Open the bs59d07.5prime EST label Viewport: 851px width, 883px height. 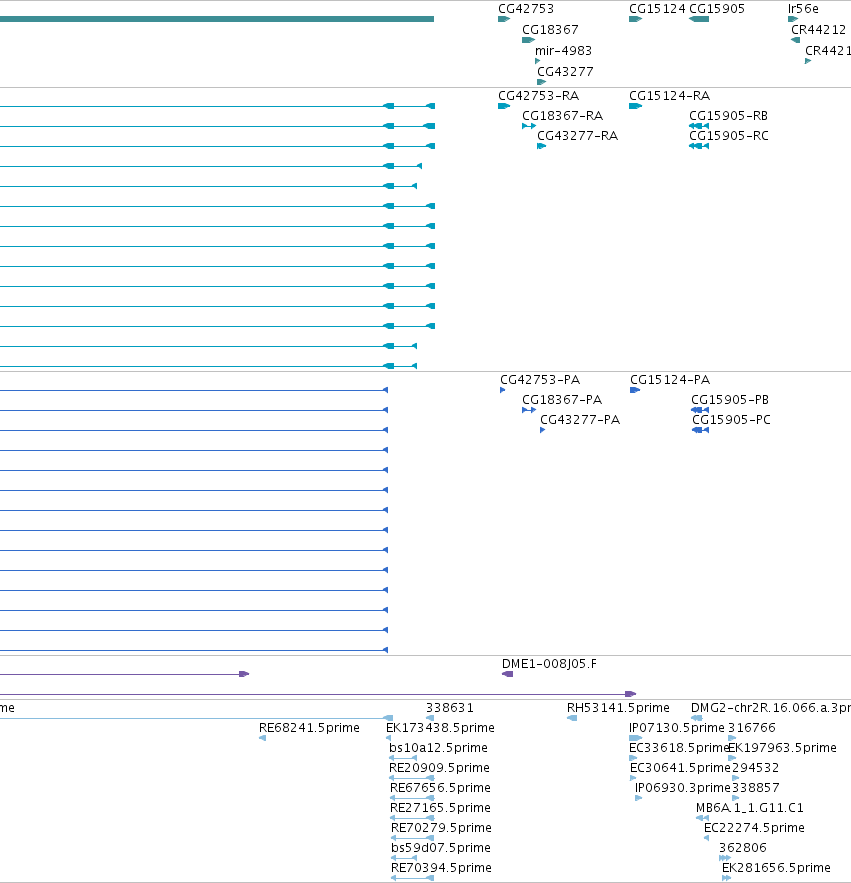[x=440, y=848]
